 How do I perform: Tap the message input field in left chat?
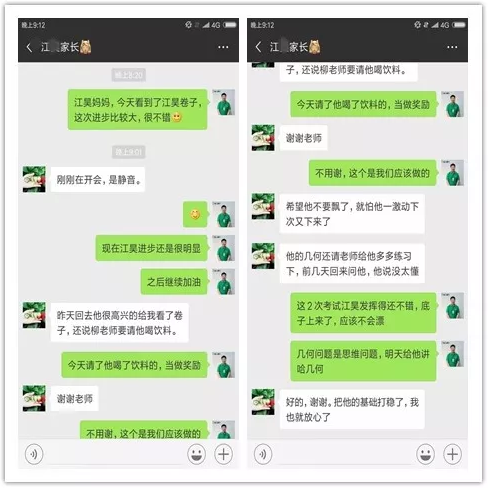[x=115, y=455]
